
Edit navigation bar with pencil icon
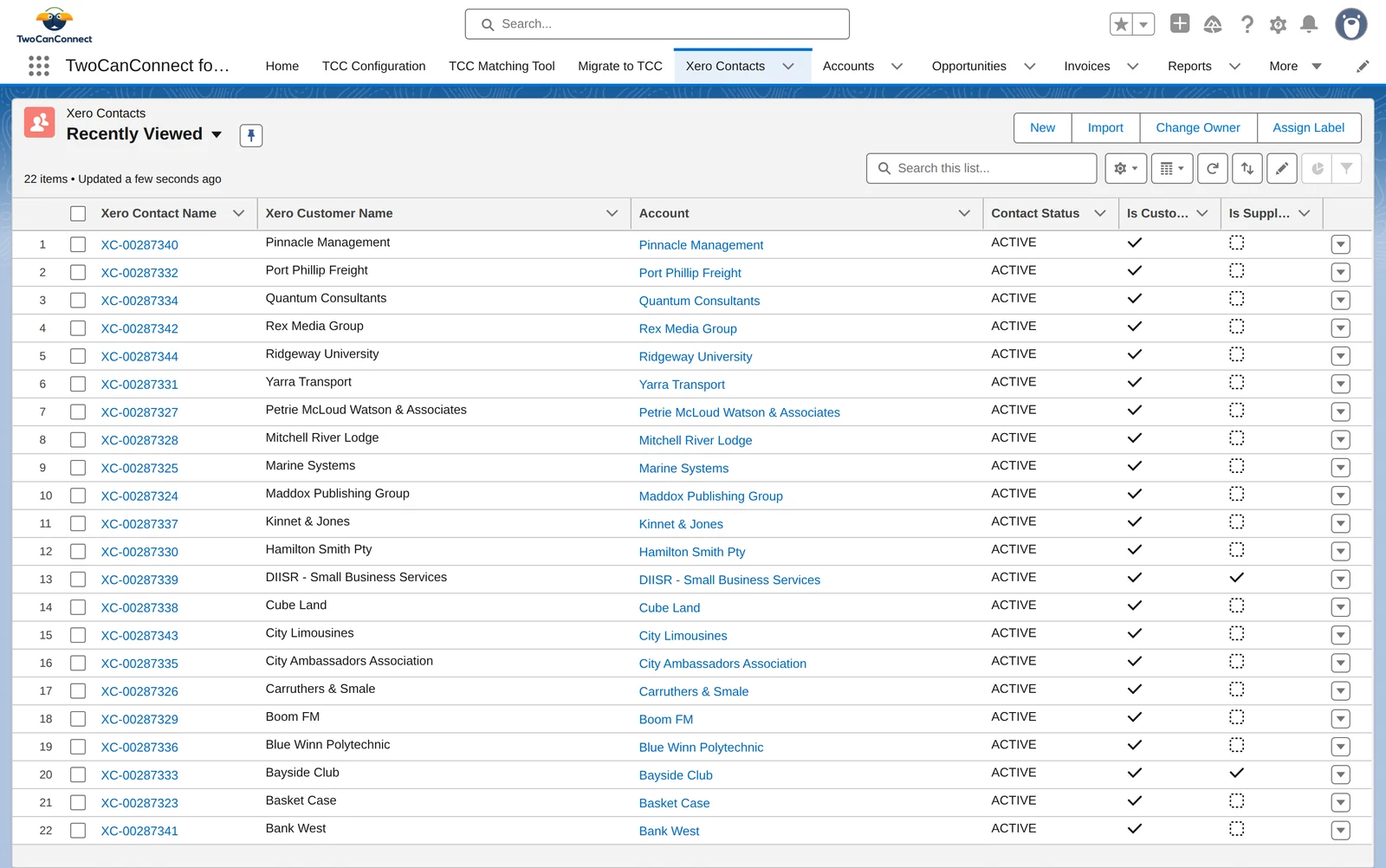tap(1363, 66)
